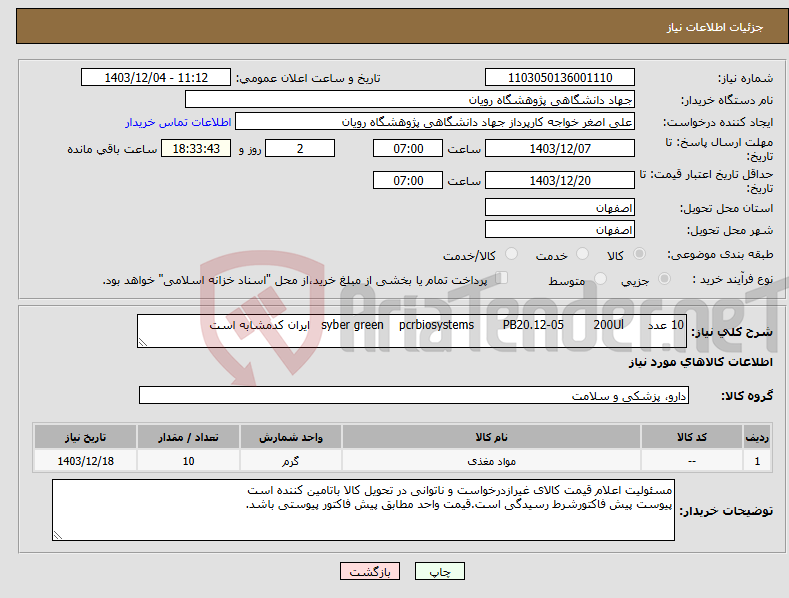The width and height of the screenshot is (789, 598).
Task: Click the delivery city field اصفهان
Action: [x=560, y=230]
